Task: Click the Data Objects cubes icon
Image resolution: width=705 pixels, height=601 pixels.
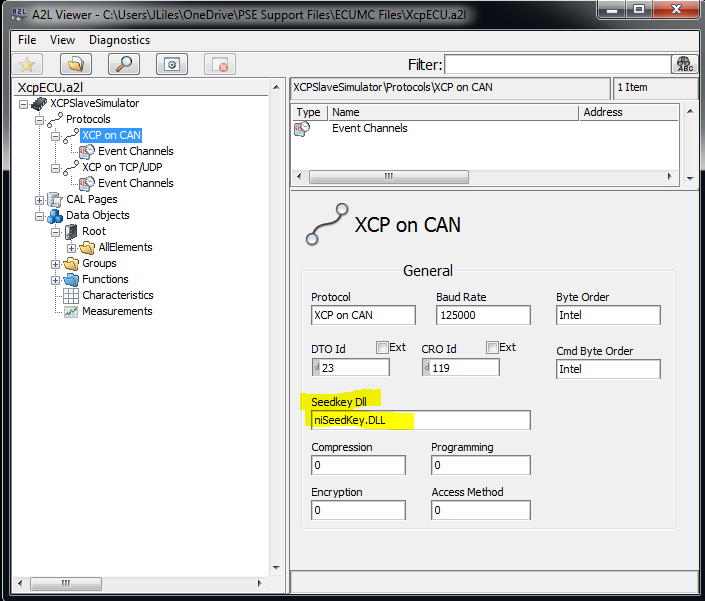Action: click(x=55, y=216)
